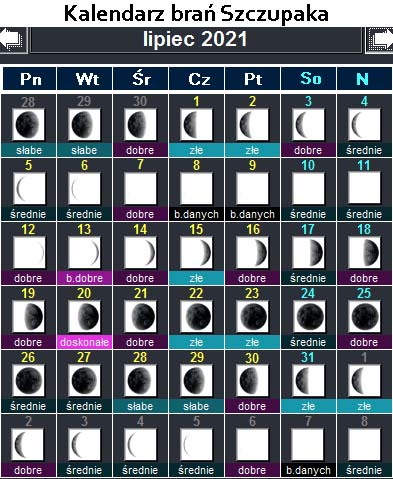Screen dimensions: 393x479
Task: Select the moon icon for July 13
Action: [x=84, y=252]
